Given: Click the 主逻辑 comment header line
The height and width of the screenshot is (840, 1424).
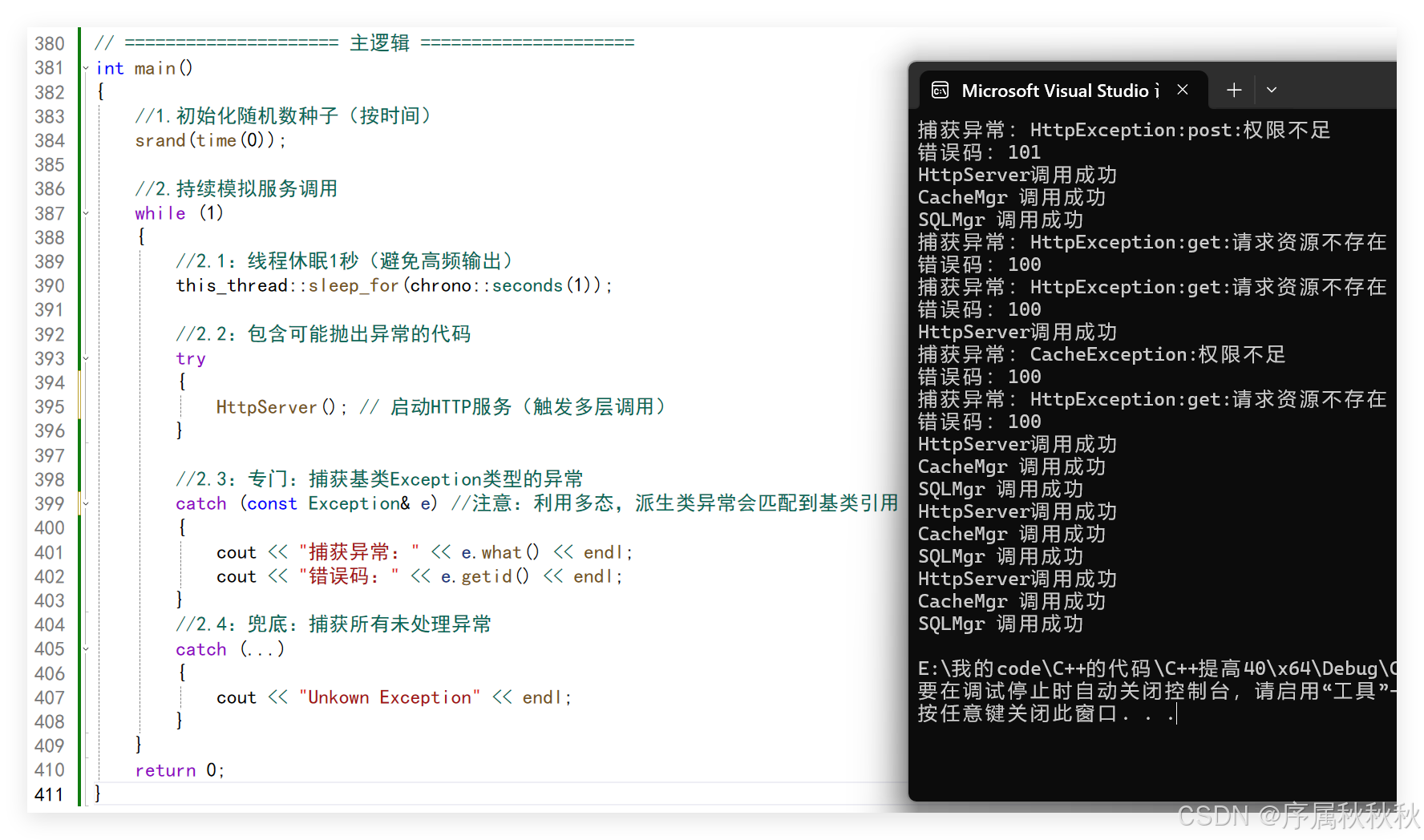Looking at the screenshot, I should pos(365,42).
